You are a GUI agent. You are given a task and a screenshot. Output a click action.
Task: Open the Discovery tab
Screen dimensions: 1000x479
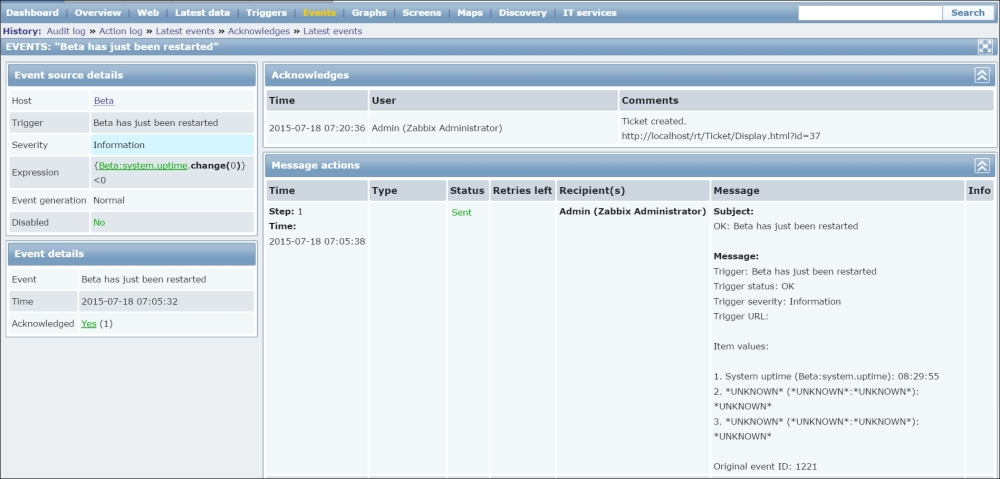click(x=522, y=13)
